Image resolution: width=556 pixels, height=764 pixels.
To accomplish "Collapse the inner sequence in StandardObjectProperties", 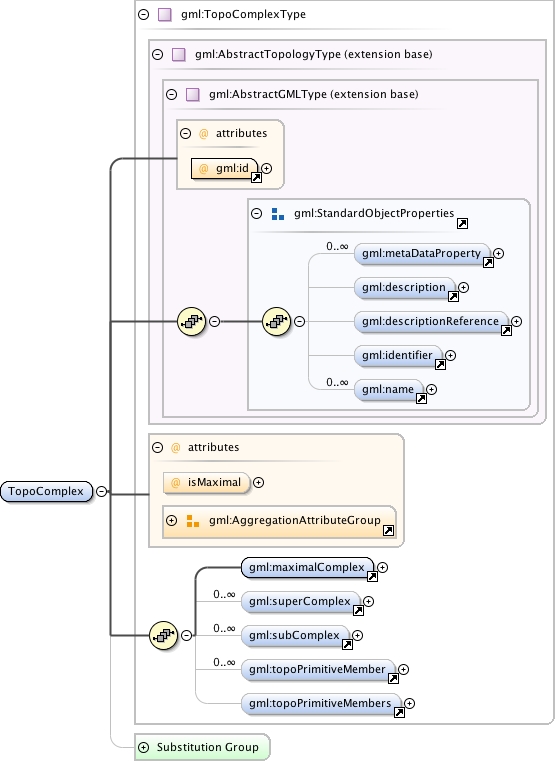I will [x=300, y=322].
